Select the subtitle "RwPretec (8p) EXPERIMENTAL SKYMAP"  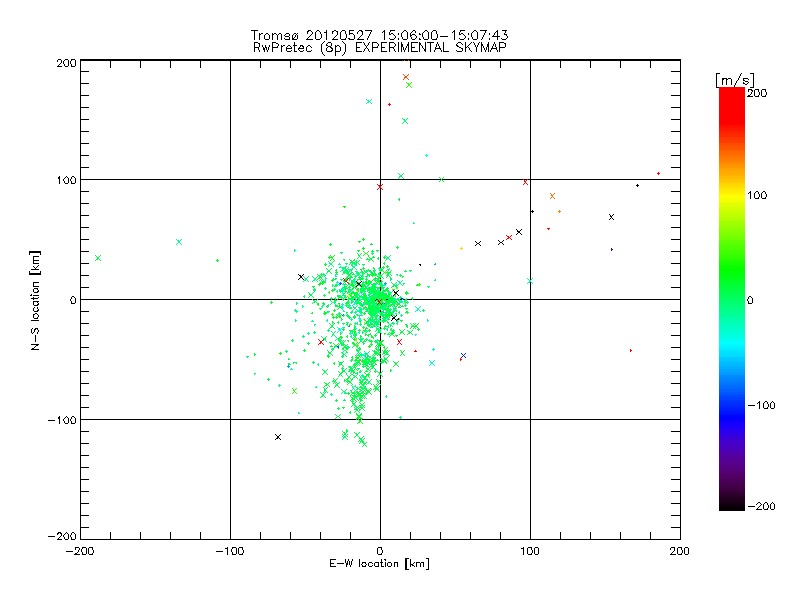380,48
